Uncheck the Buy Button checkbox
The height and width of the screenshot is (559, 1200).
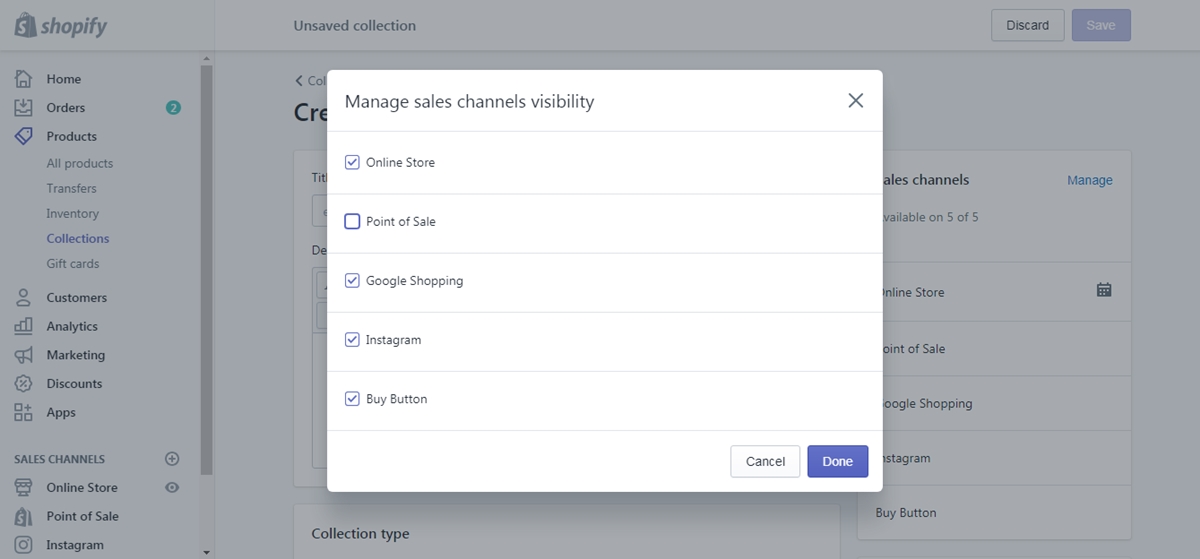coord(352,398)
